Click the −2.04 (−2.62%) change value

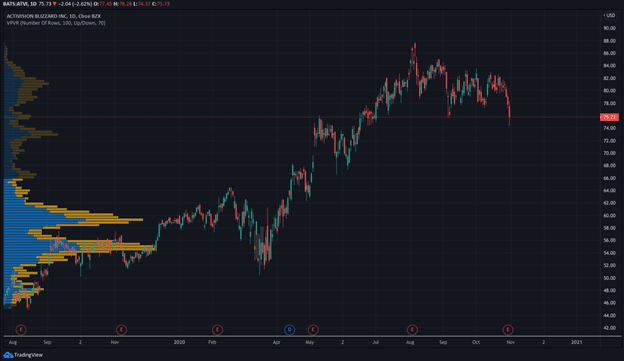point(75,4)
